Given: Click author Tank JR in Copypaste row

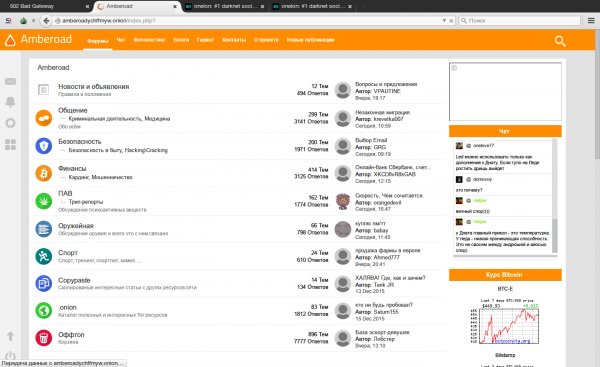Looking at the screenshot, I should pos(384,285).
